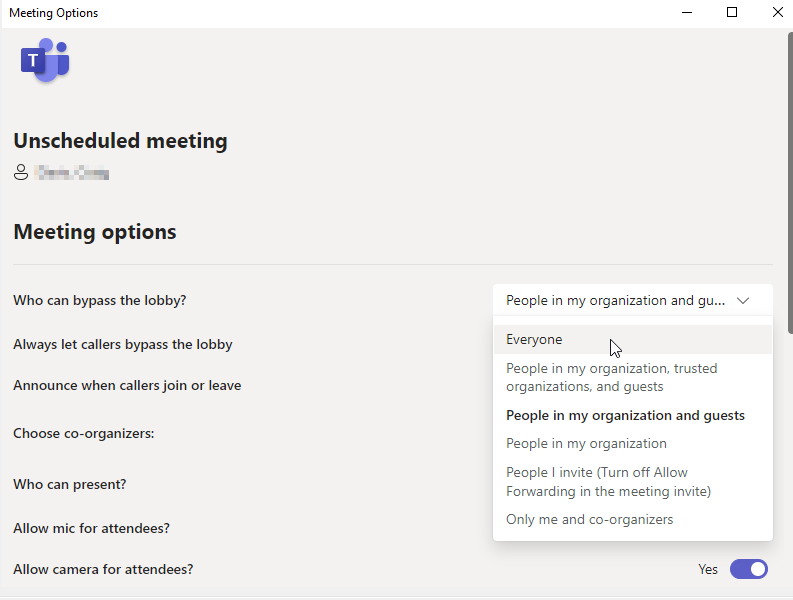Click the blurred organizer name
Viewport: 793px width, 600px height.
click(72, 173)
